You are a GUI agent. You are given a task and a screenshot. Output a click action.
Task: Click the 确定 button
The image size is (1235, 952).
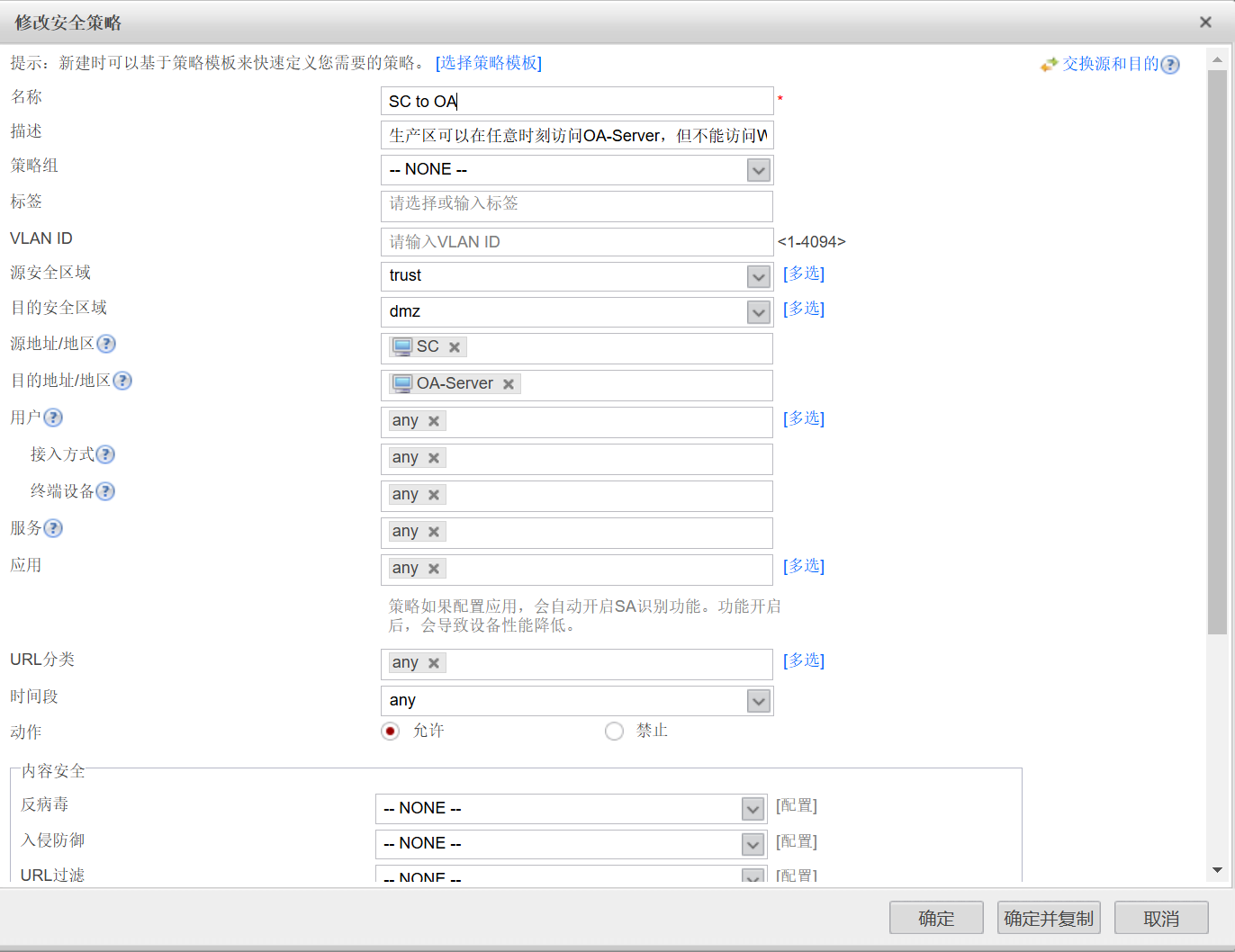tap(936, 918)
